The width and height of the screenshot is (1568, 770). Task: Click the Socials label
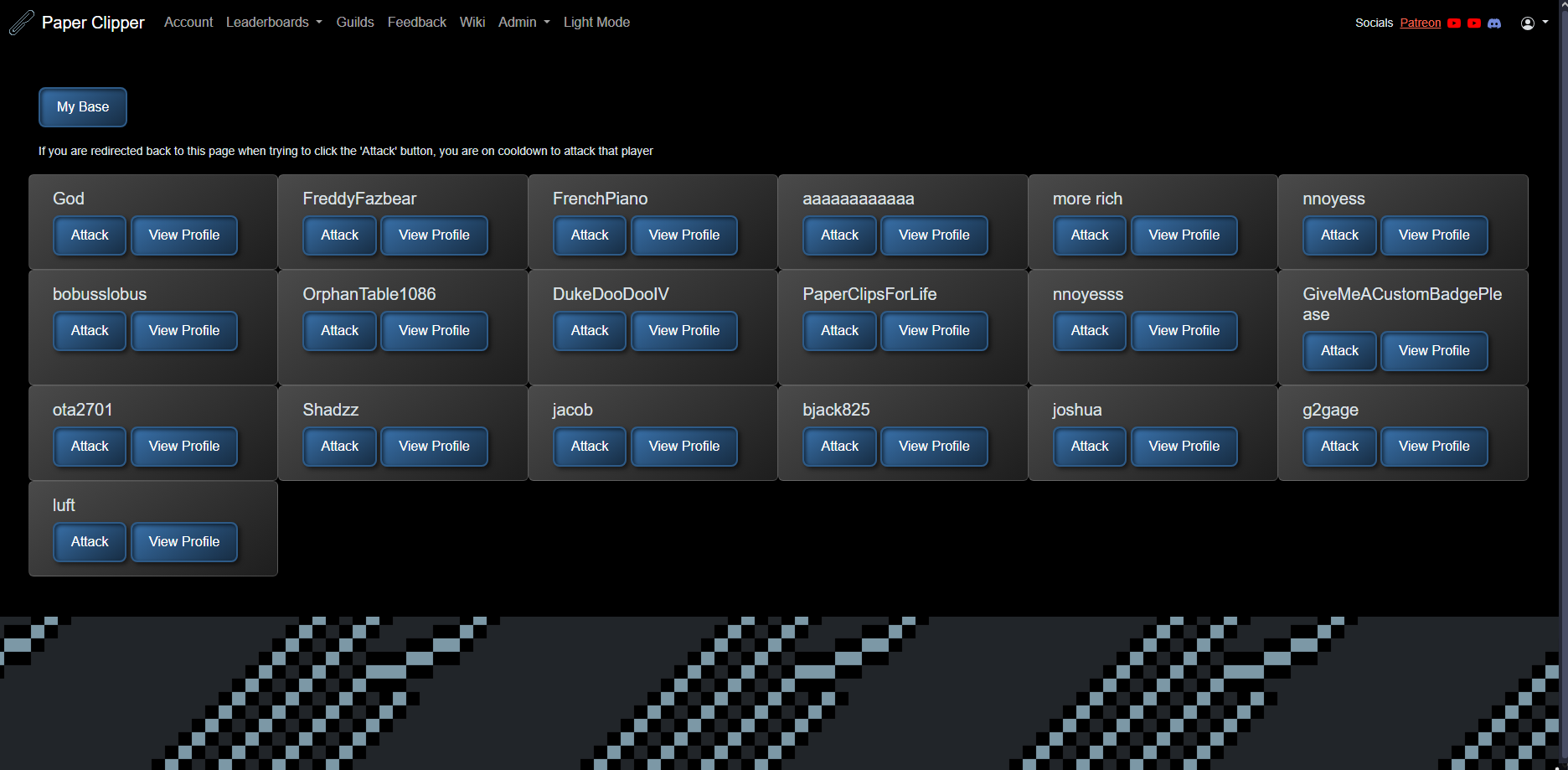pyautogui.click(x=1374, y=23)
